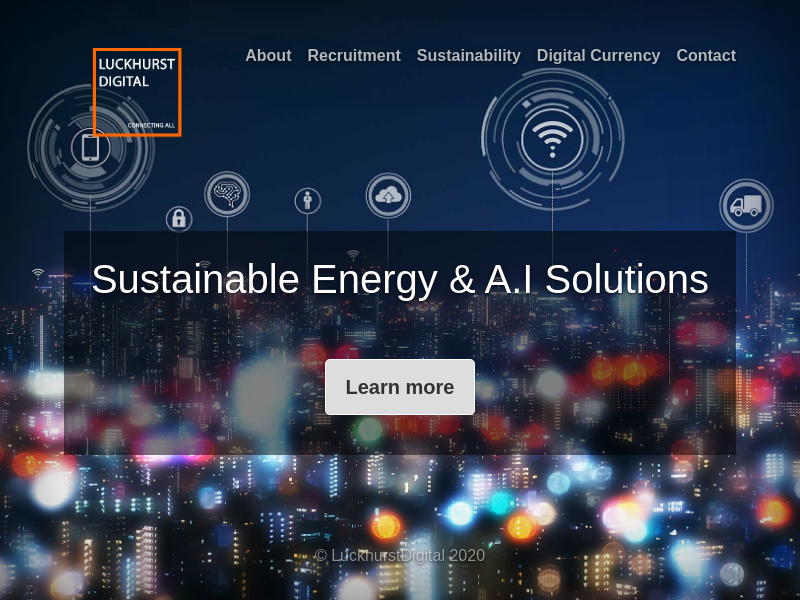This screenshot has width=800, height=600.
Task: Click the person figure icon
Action: pos(308,201)
